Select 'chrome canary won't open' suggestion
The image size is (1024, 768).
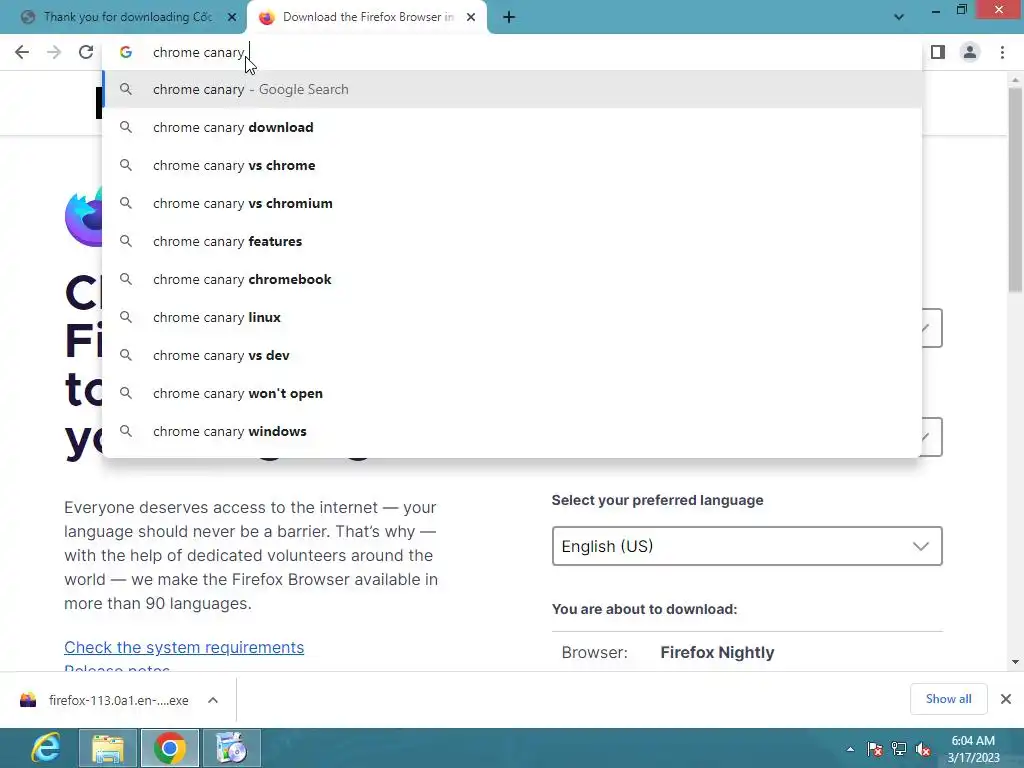513,393
